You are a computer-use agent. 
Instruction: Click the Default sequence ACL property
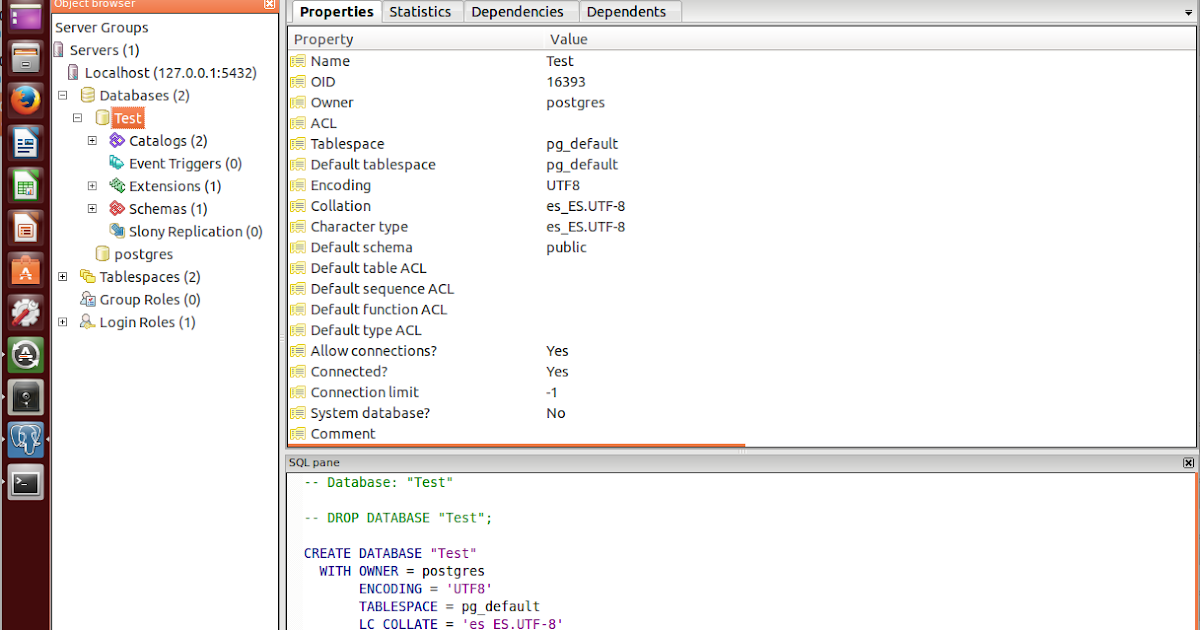click(x=382, y=289)
